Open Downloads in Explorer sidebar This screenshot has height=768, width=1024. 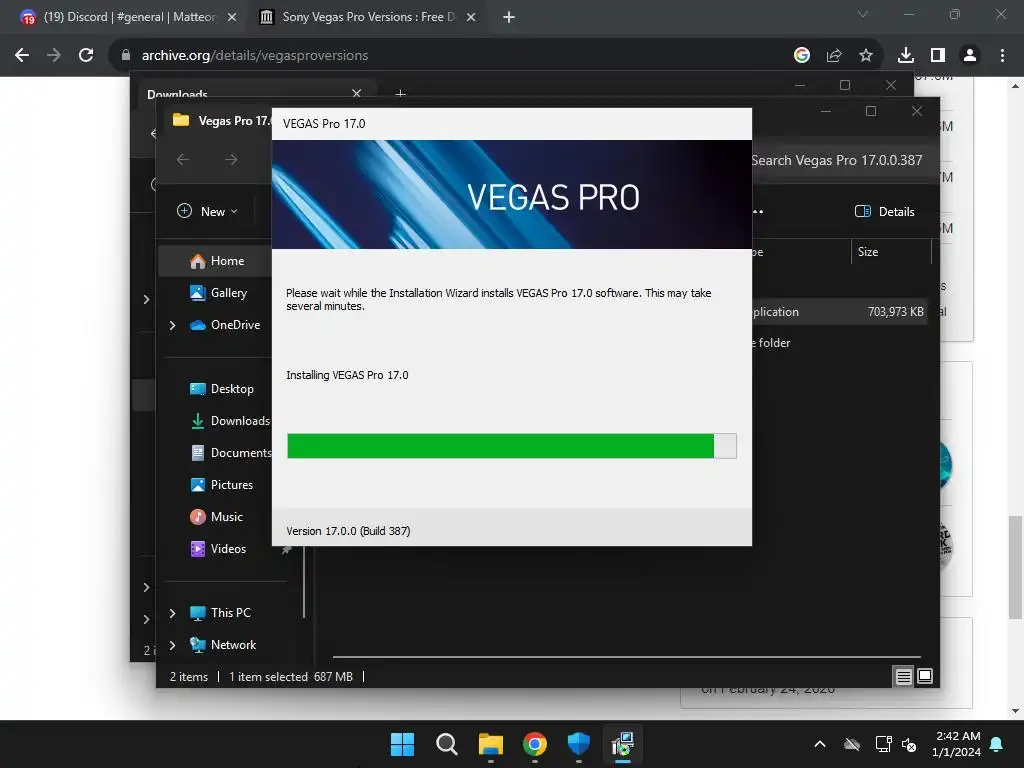[229, 421]
